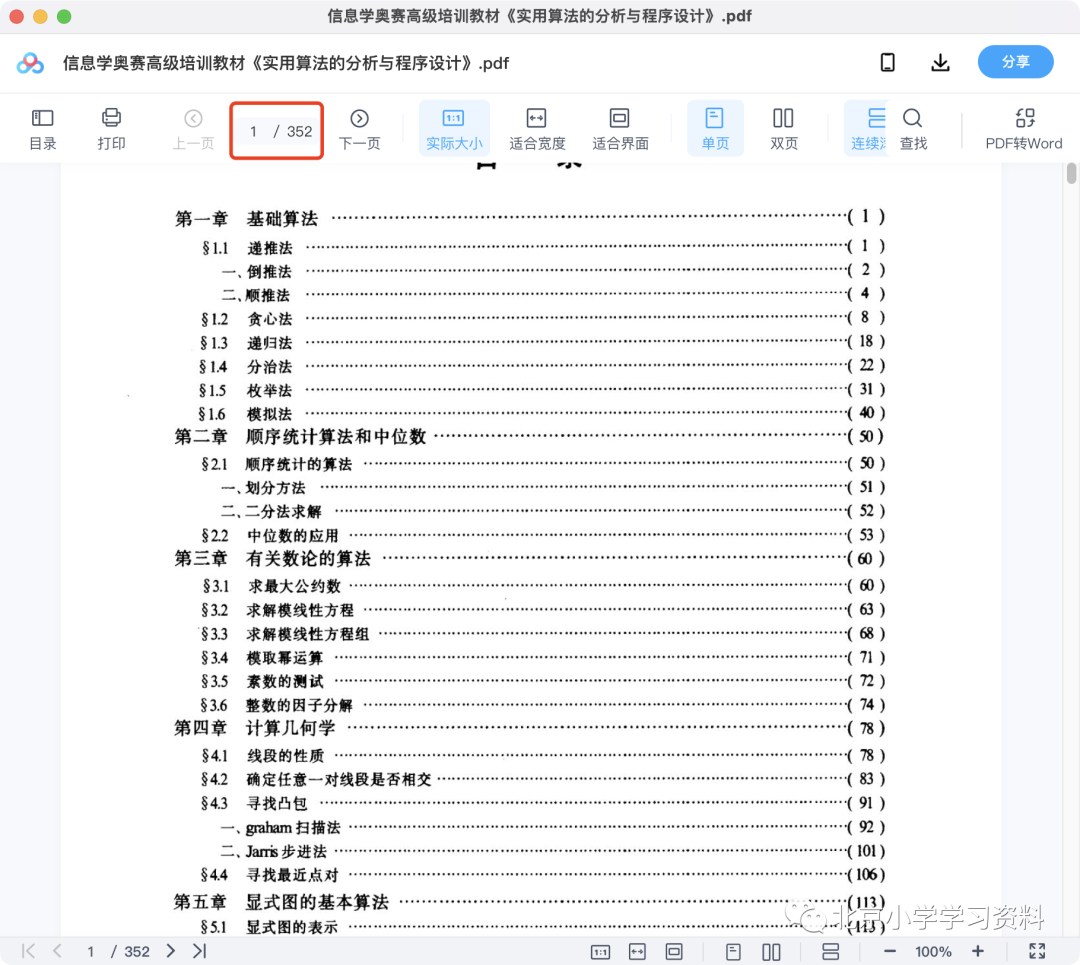Click contents entry §1.4 分治法
Viewport: 1080px width, 965px height.
click(542, 366)
